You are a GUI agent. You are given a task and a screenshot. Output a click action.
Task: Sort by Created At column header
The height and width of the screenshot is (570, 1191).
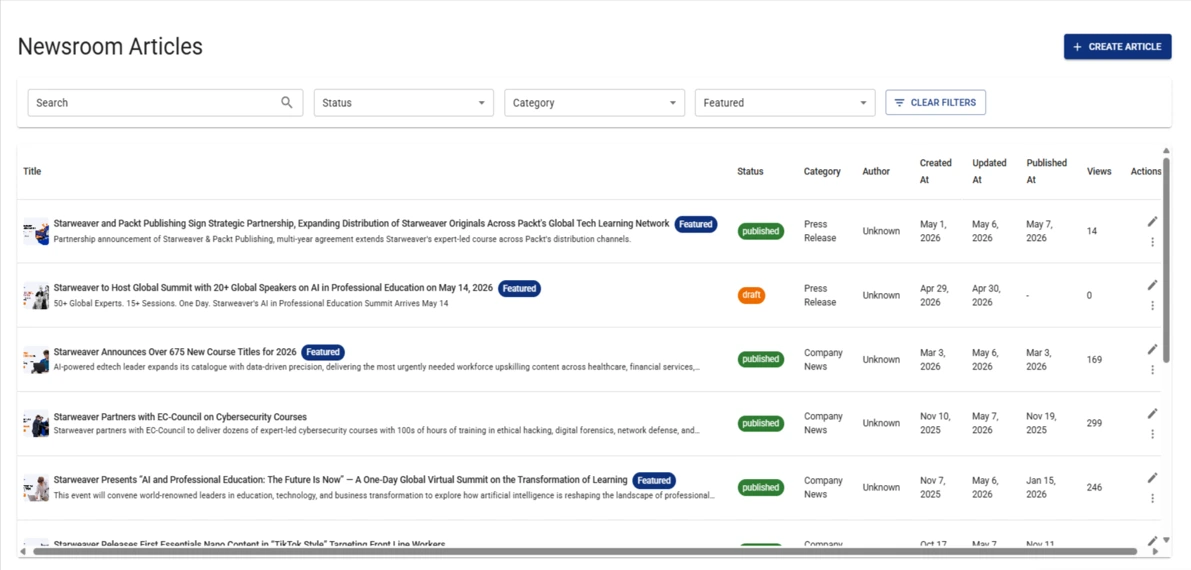tap(935, 172)
